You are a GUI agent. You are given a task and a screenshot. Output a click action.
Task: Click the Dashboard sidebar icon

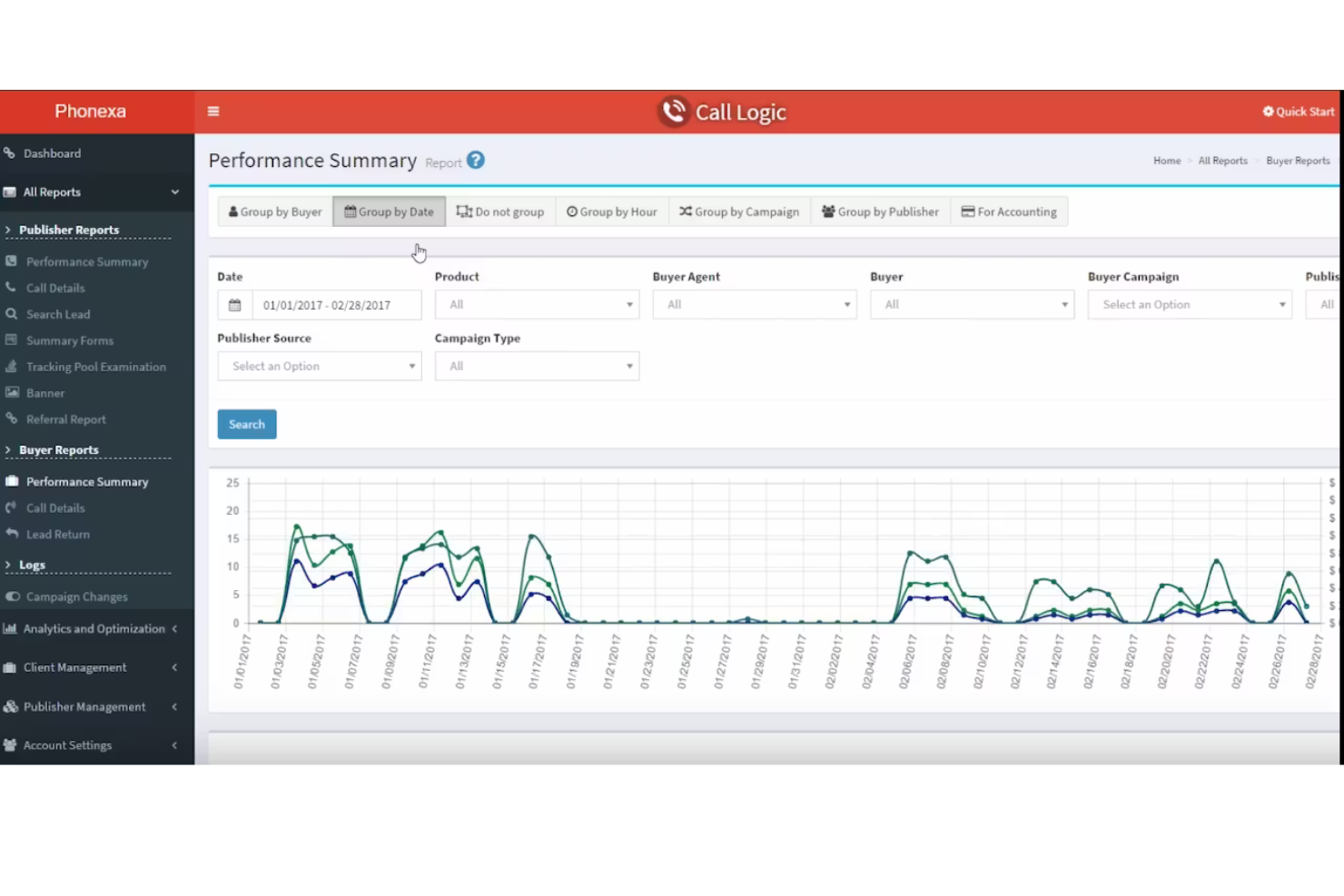pyautogui.click(x=10, y=153)
